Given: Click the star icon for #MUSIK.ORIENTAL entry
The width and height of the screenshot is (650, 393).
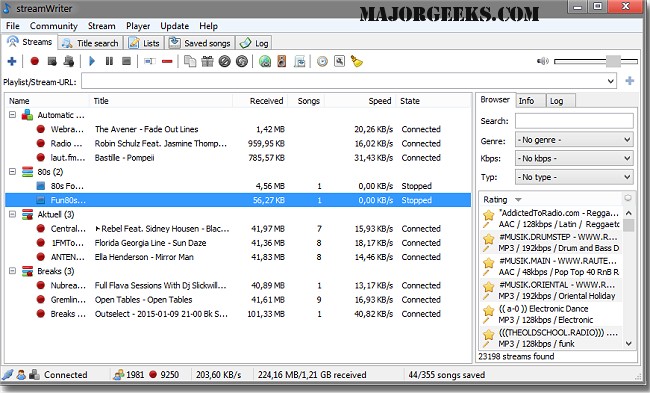Looking at the screenshot, I should click(489, 287).
